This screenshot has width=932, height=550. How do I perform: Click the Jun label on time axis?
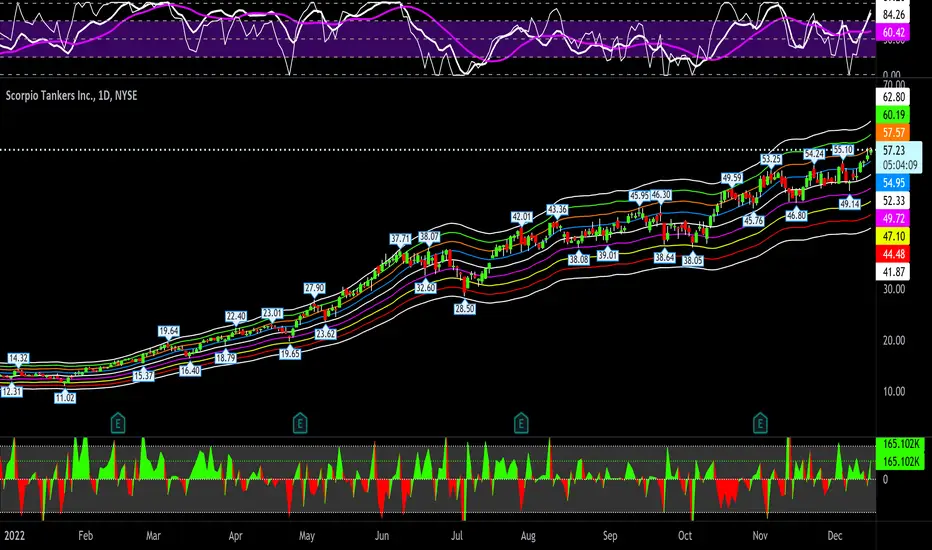click(382, 536)
